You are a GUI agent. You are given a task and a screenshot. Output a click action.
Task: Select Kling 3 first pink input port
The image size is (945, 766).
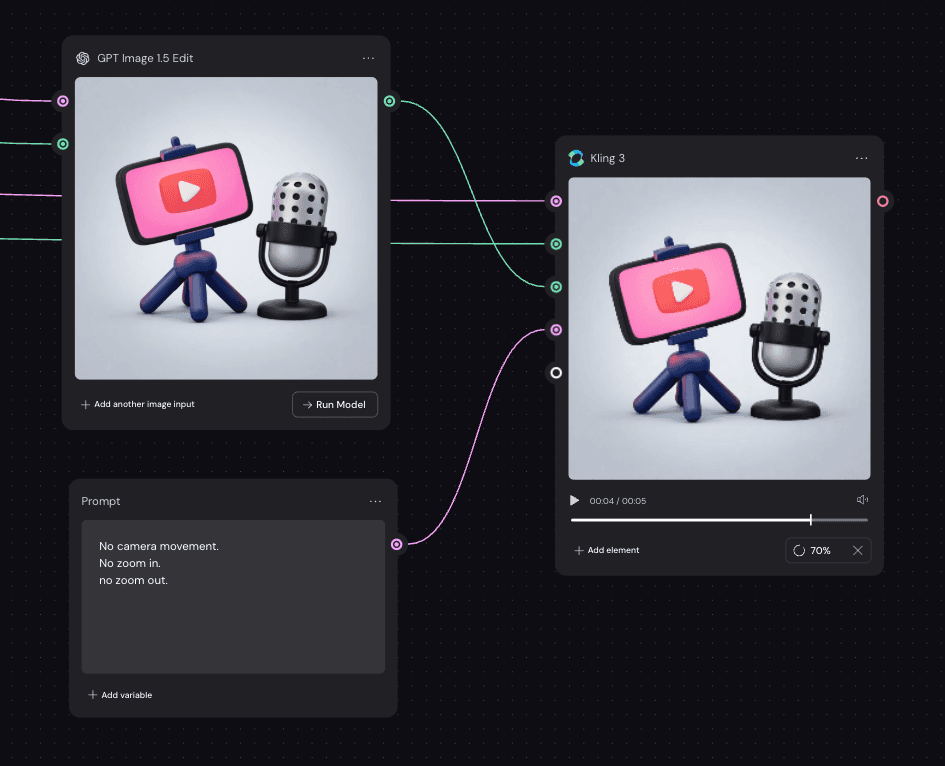coord(556,201)
